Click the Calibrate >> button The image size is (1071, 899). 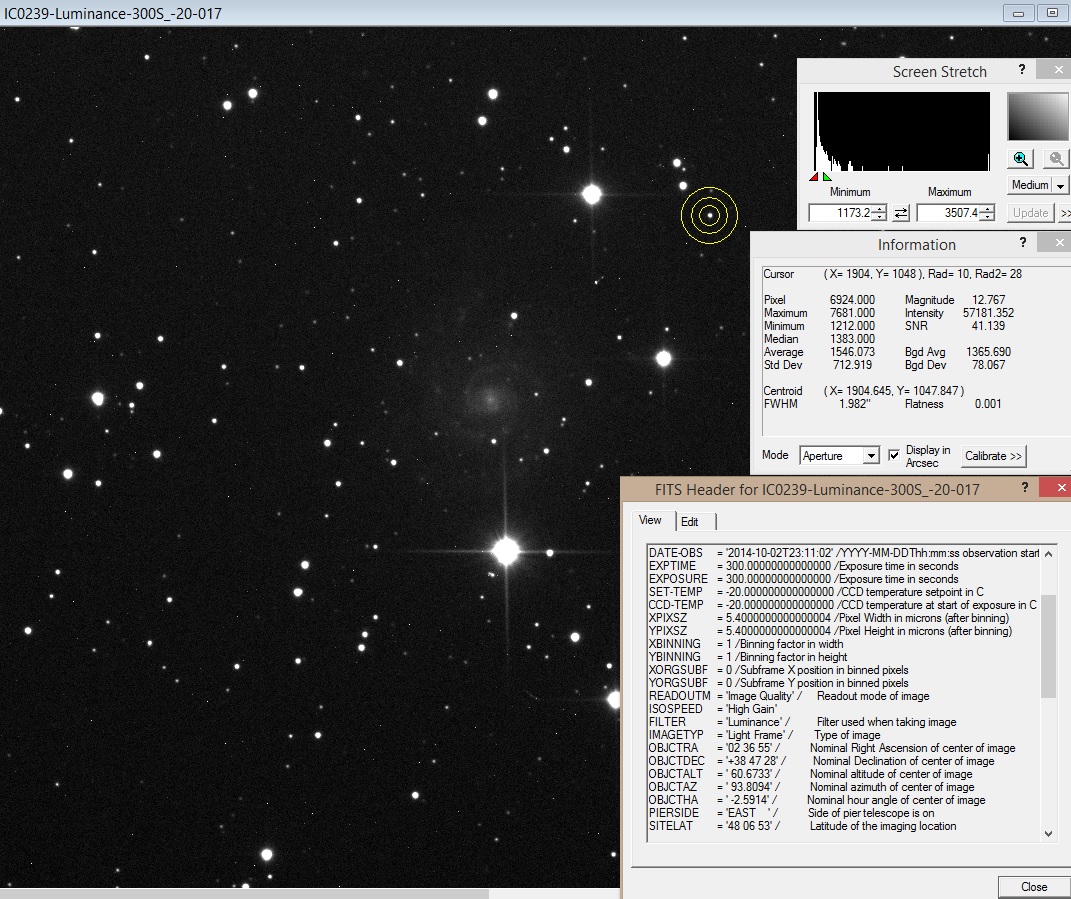click(993, 455)
